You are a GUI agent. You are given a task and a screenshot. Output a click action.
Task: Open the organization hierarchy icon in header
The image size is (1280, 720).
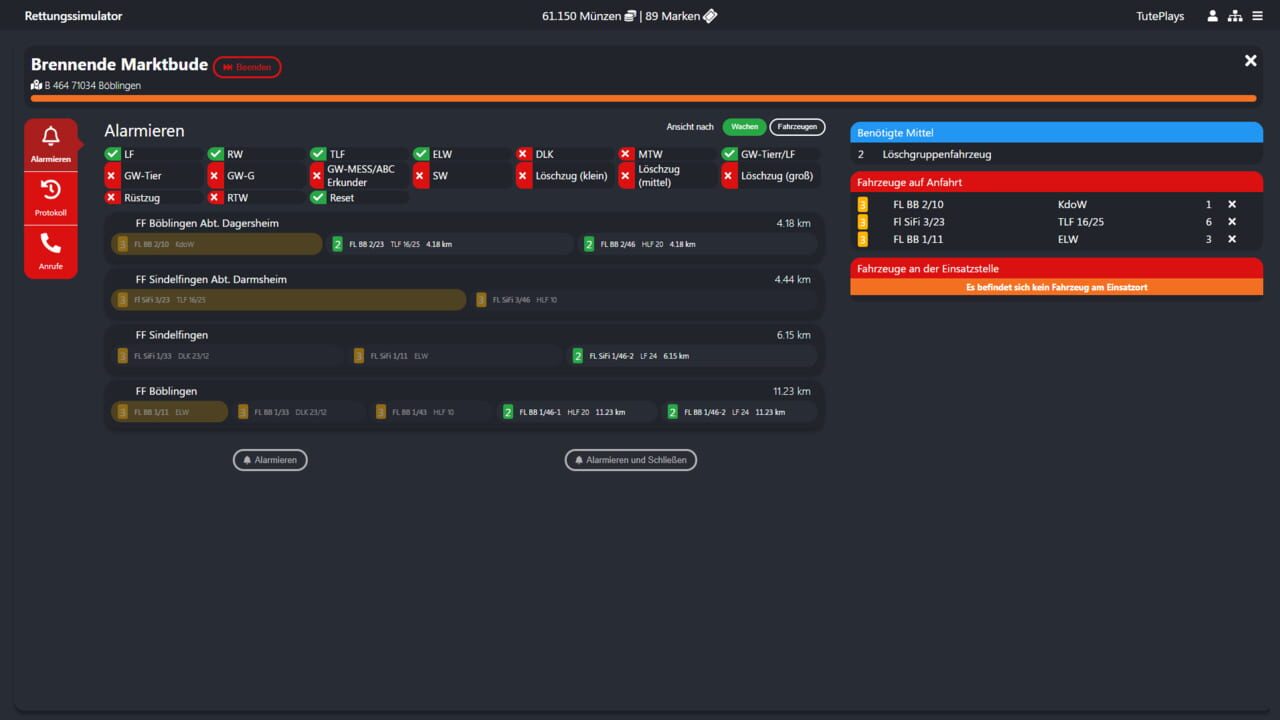(1235, 16)
